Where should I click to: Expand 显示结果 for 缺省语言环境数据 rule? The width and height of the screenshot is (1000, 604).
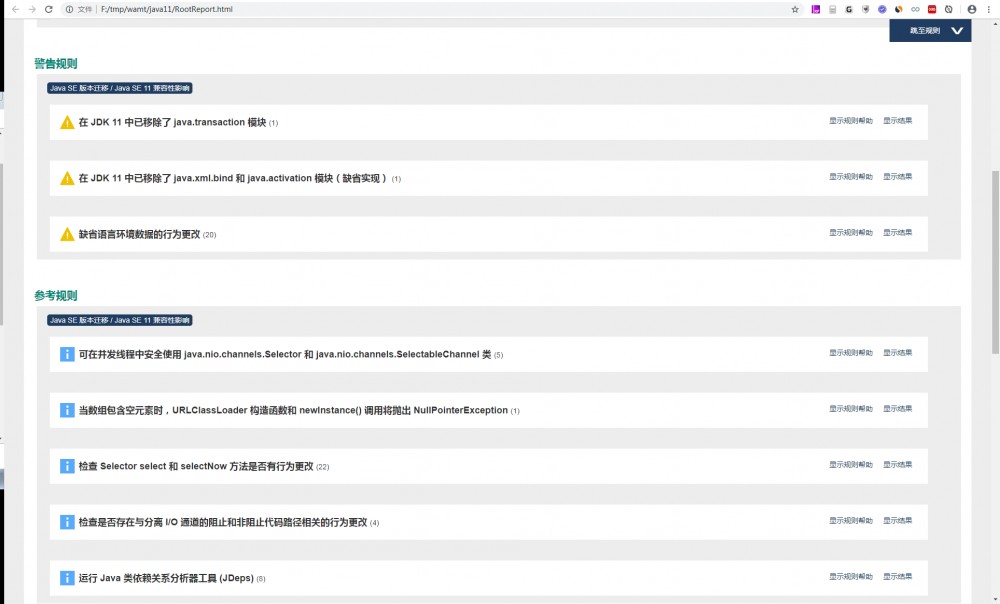click(898, 231)
